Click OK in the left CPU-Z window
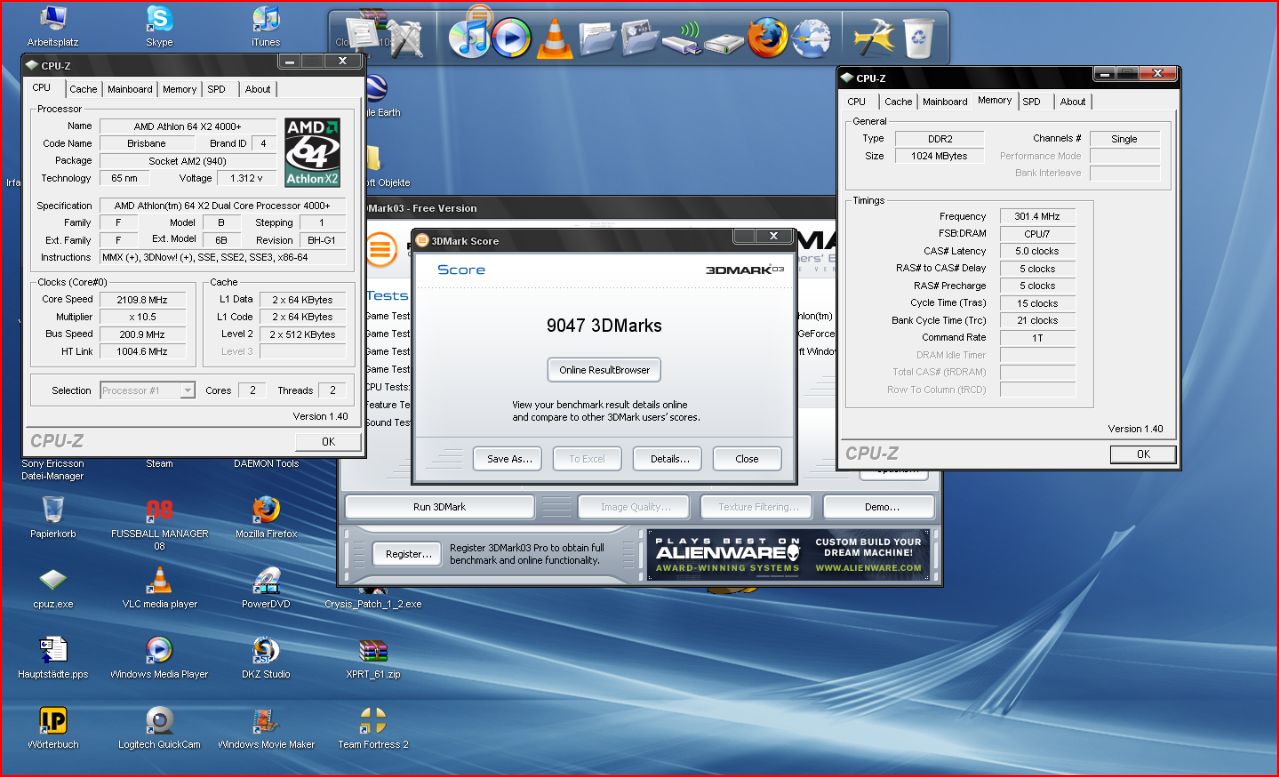 328,441
